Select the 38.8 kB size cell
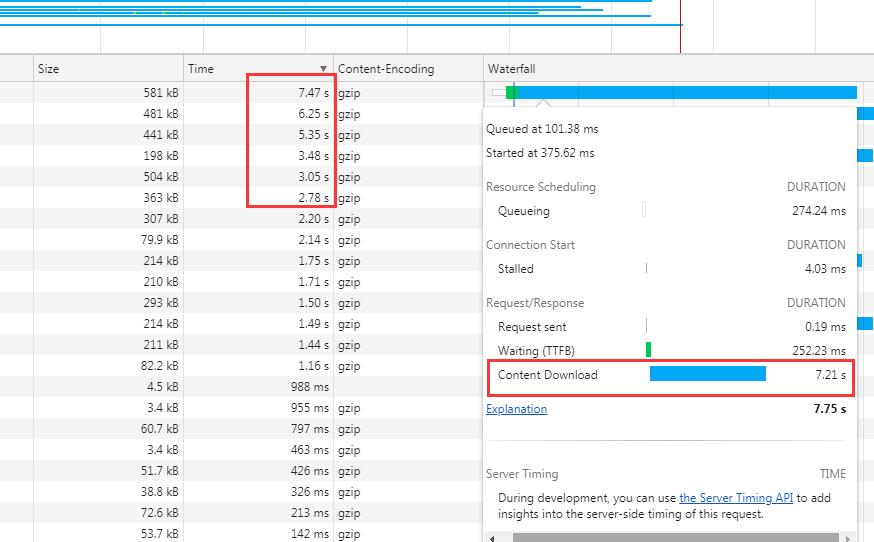Image resolution: width=874 pixels, height=542 pixels. [108, 492]
